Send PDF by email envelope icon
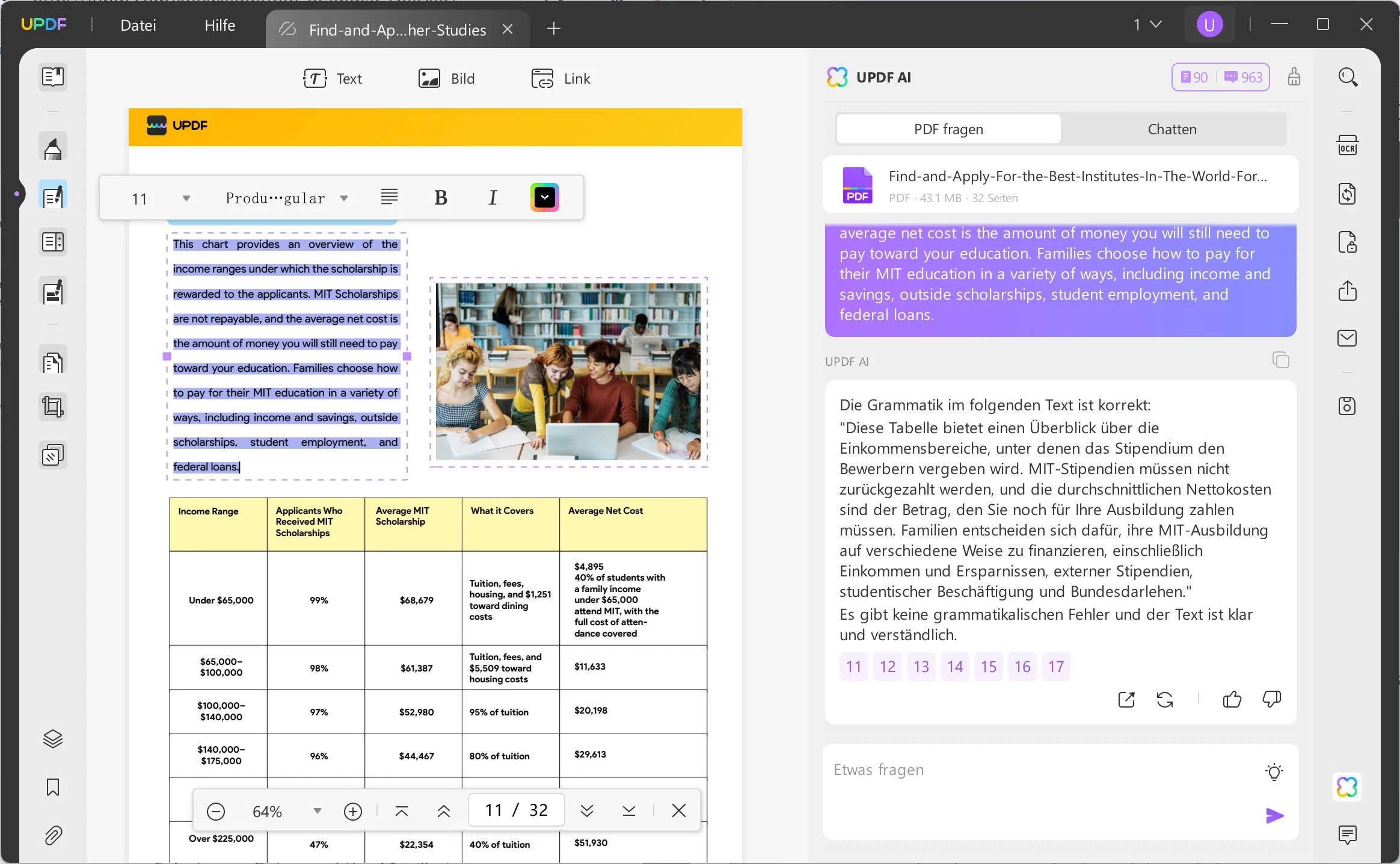The width and height of the screenshot is (1400, 864). click(x=1348, y=338)
